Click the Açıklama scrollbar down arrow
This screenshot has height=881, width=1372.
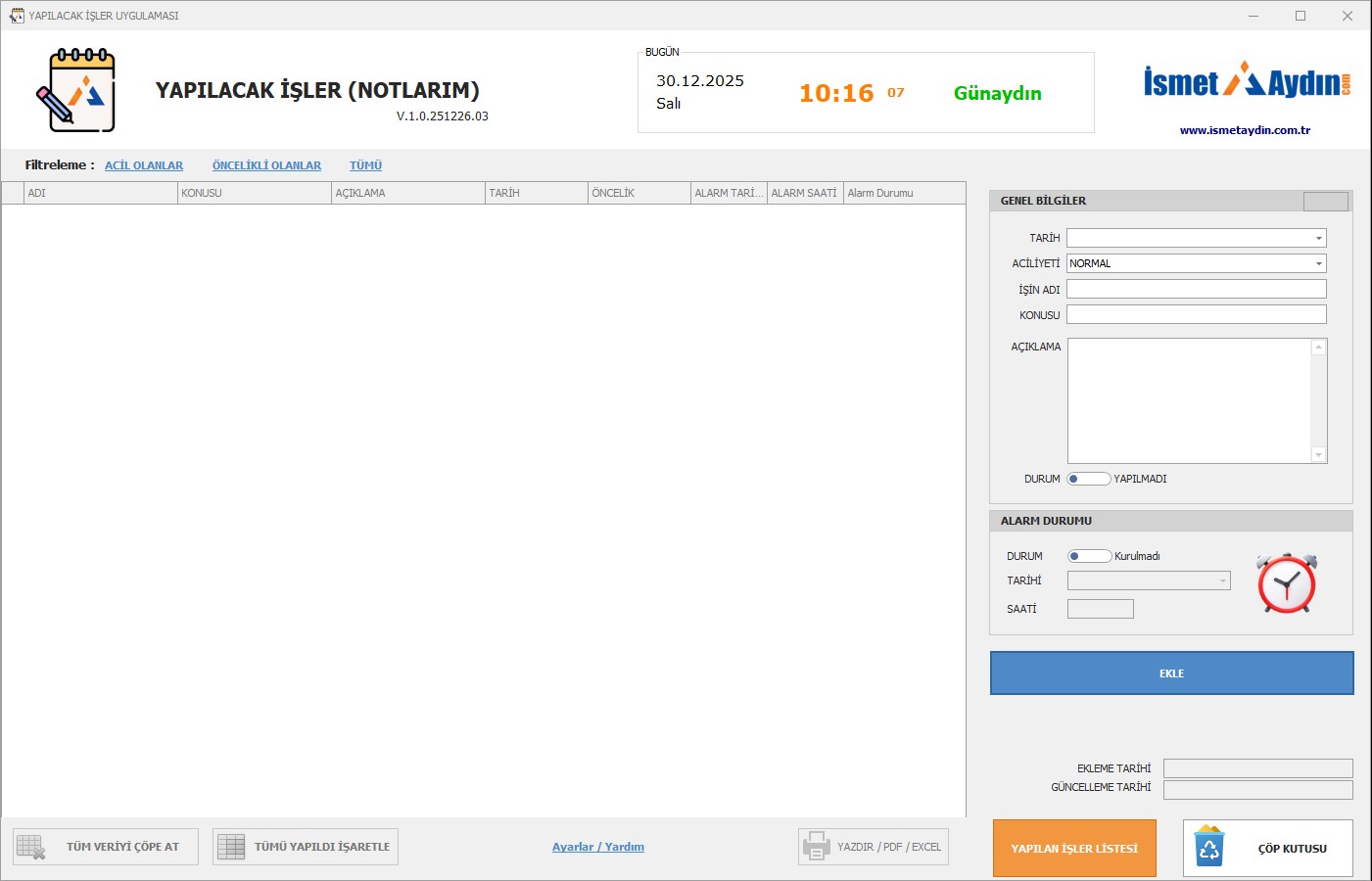(x=1318, y=454)
